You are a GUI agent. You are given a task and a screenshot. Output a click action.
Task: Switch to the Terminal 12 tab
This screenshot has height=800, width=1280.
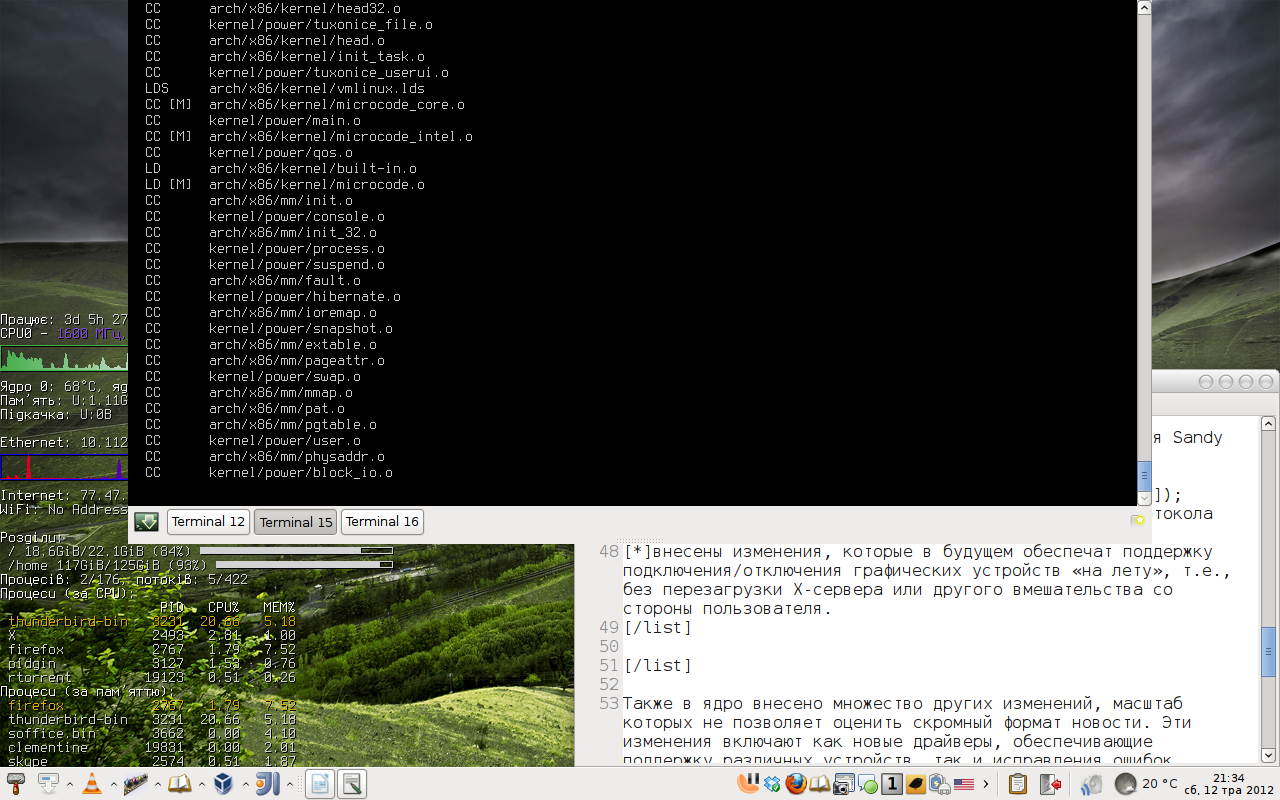(x=208, y=521)
